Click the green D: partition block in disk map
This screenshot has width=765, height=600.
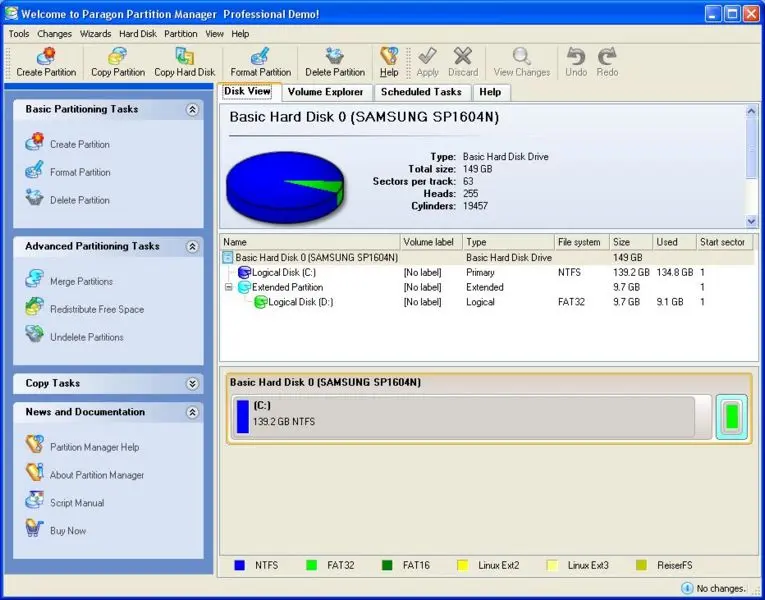731,417
